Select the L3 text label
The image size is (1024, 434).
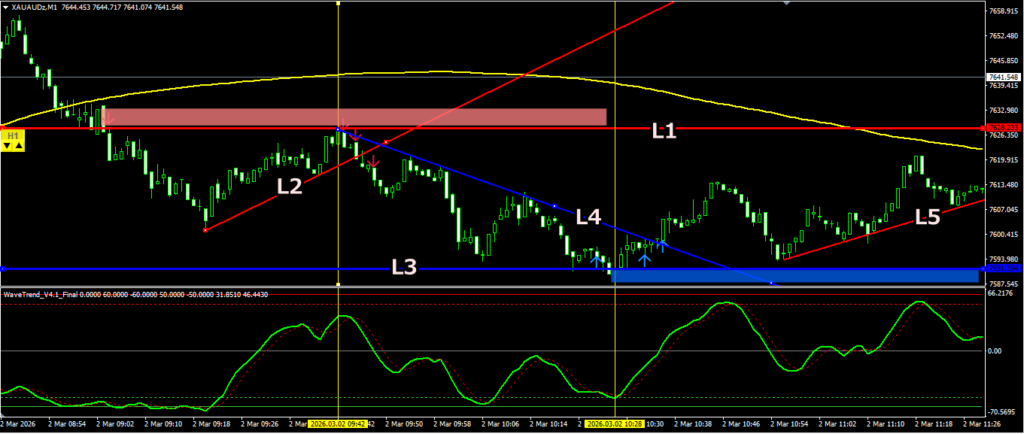pos(404,267)
